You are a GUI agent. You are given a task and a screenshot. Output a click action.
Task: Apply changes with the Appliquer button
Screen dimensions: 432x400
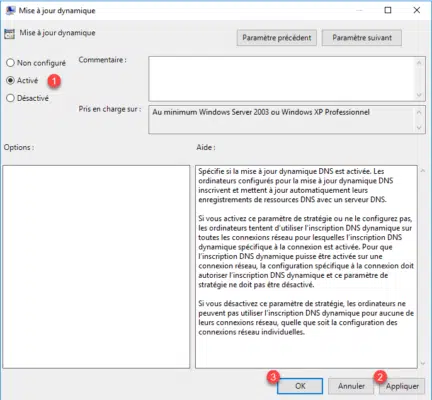tap(402, 386)
